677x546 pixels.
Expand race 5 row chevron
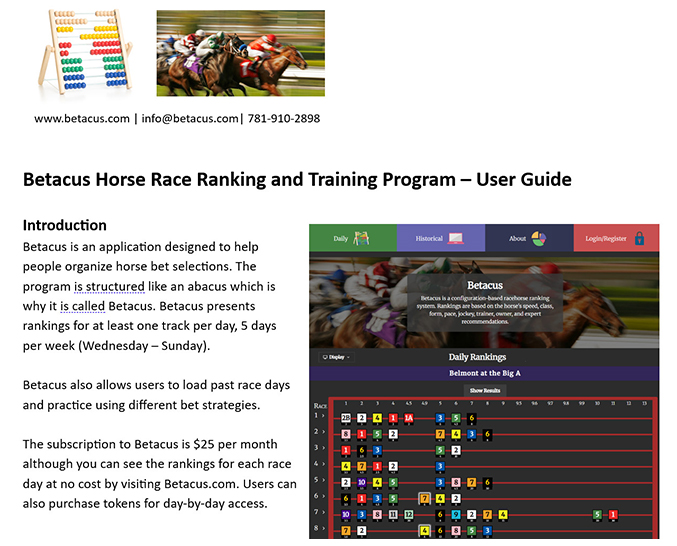click(x=323, y=480)
